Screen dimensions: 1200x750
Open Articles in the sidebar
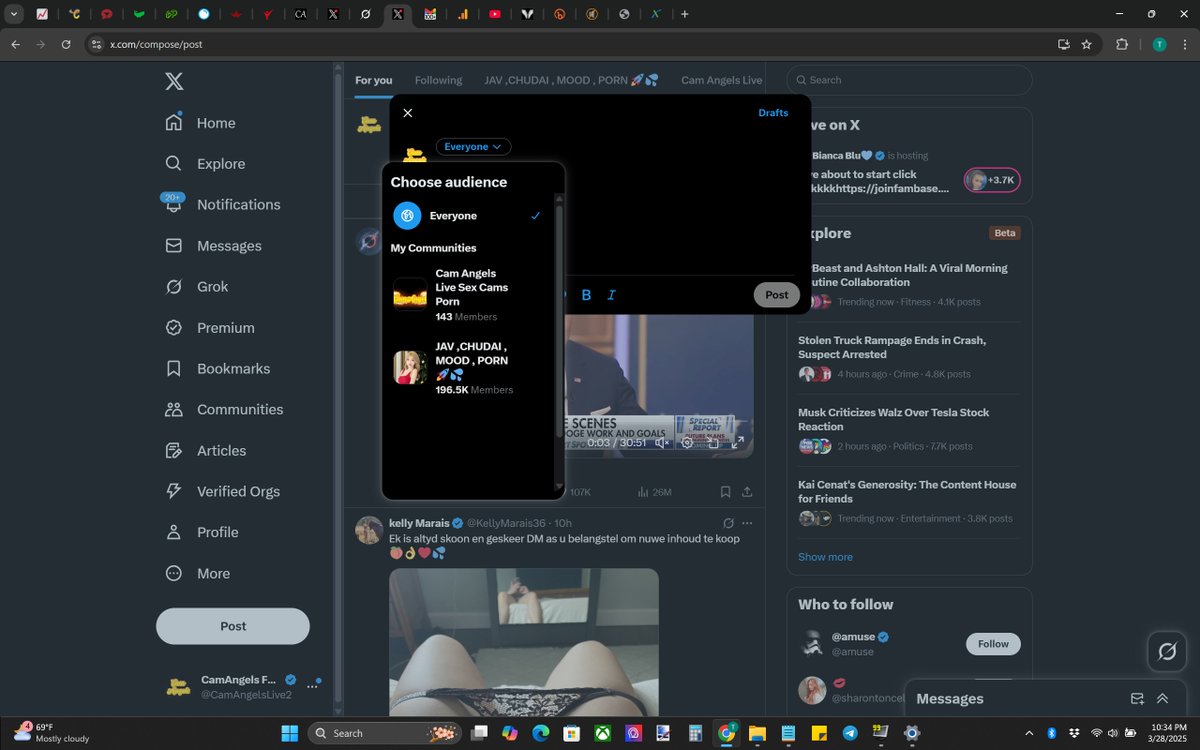tap(206, 451)
